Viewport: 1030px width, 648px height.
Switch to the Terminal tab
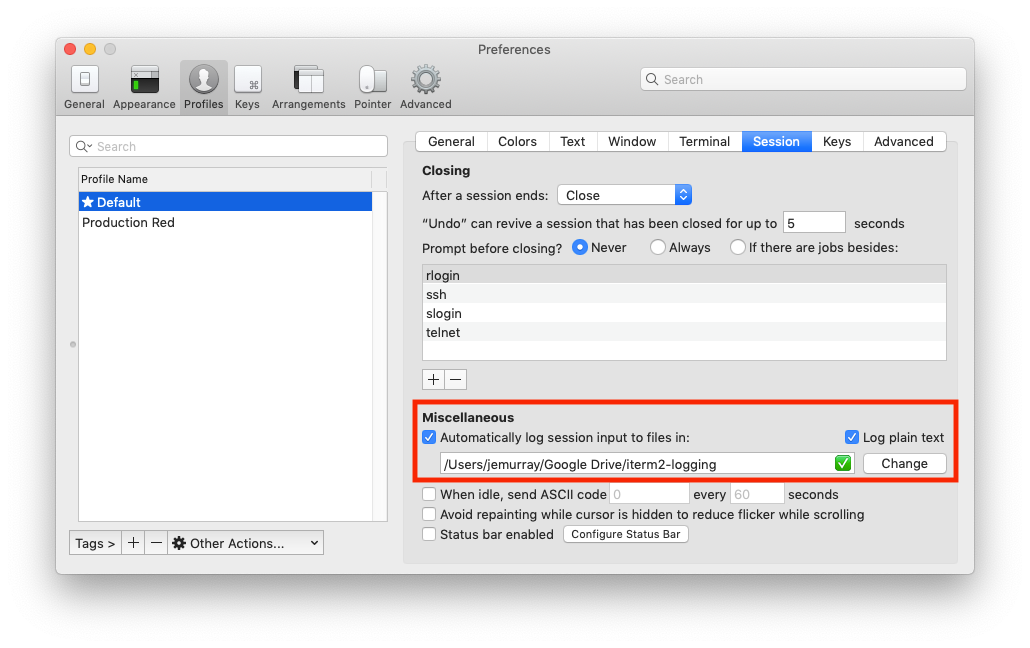coord(704,141)
